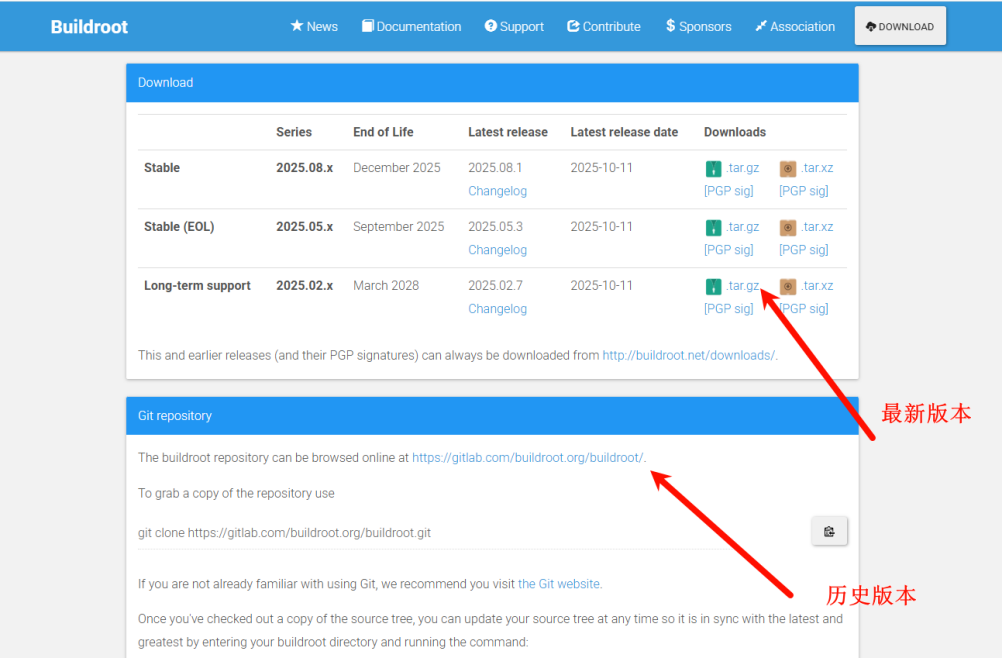Image resolution: width=1002 pixels, height=658 pixels.
Task: Click the Stable row label
Action: click(x=162, y=167)
